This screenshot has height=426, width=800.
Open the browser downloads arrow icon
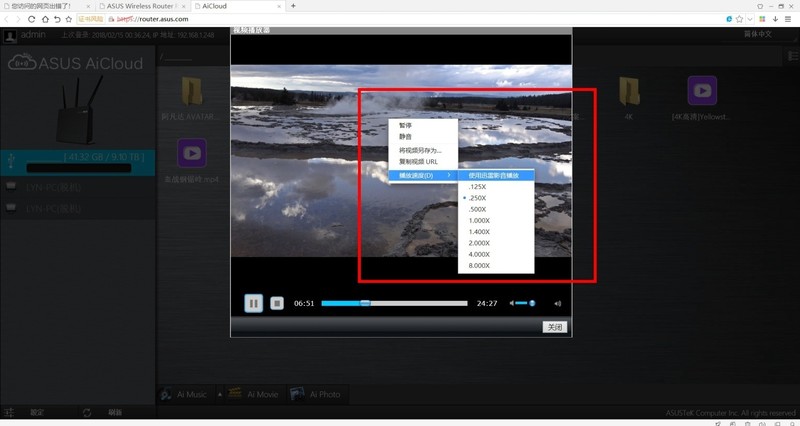775,19
